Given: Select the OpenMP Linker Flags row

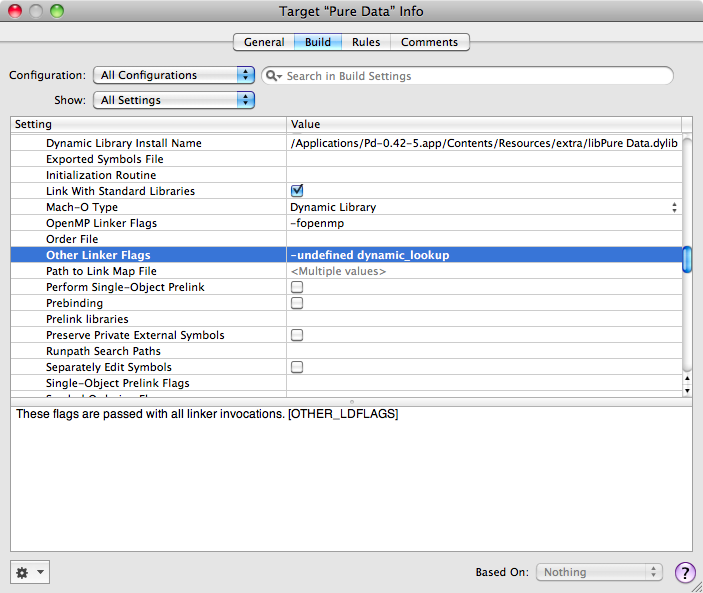Looking at the screenshot, I should pos(347,223).
